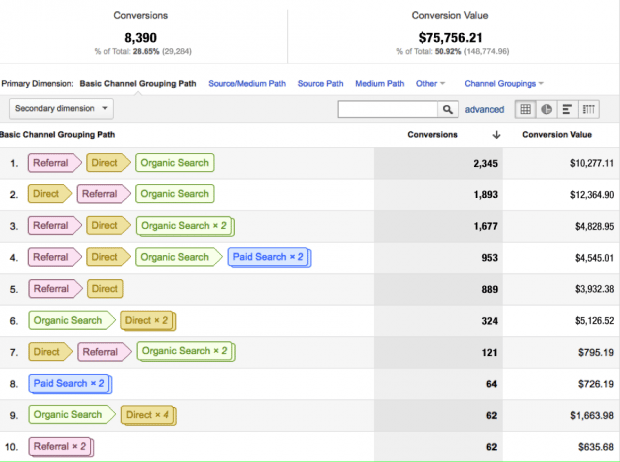620x462 pixels.
Task: Click Paid Search × 2 chip in row 4
Action: (x=268, y=257)
